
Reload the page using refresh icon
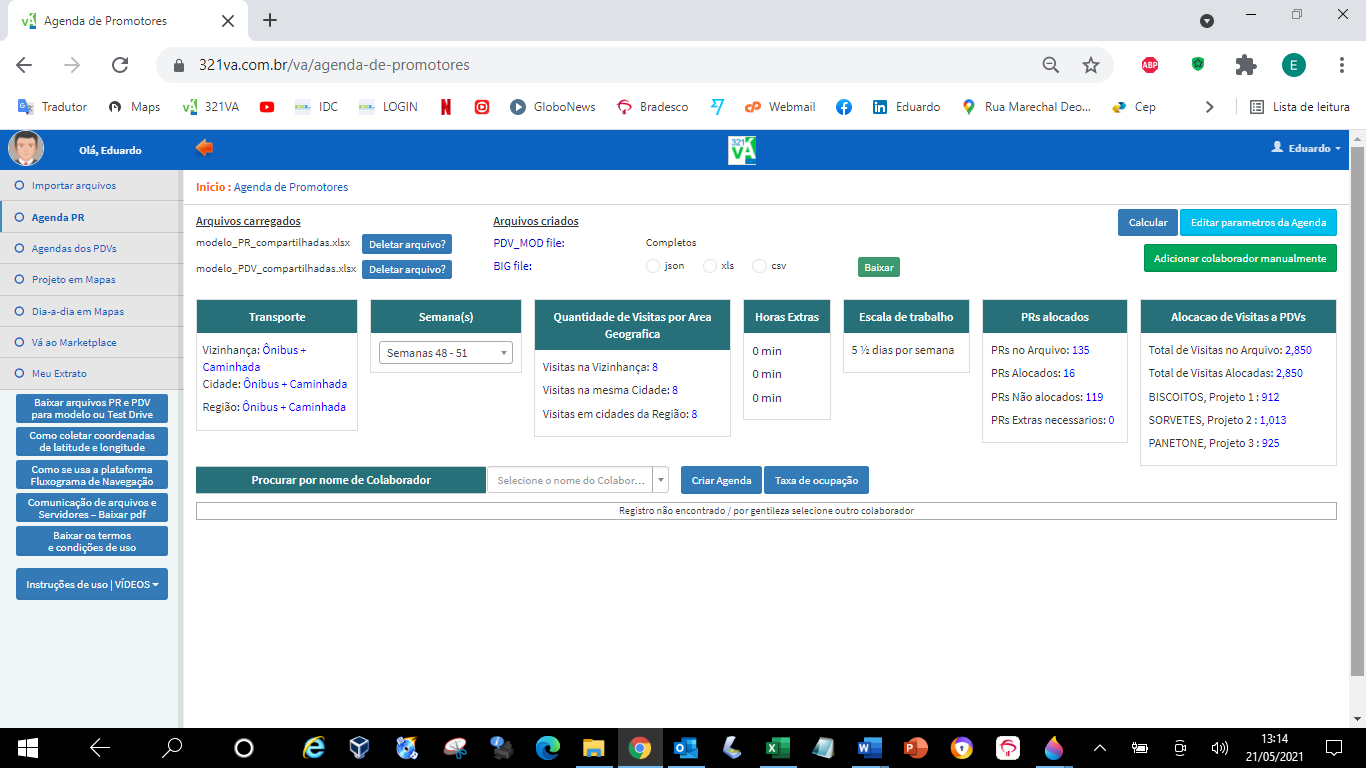120,65
